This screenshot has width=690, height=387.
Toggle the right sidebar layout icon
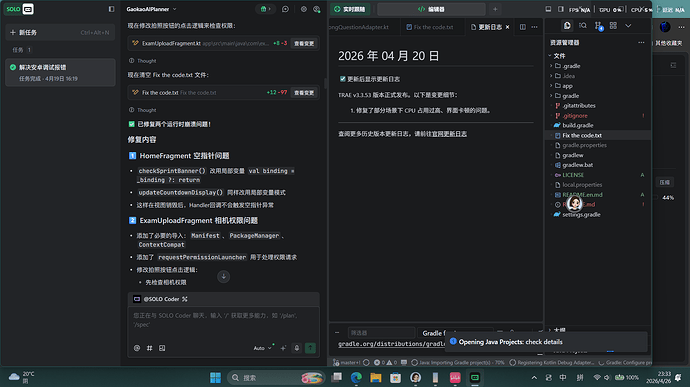(561, 9)
